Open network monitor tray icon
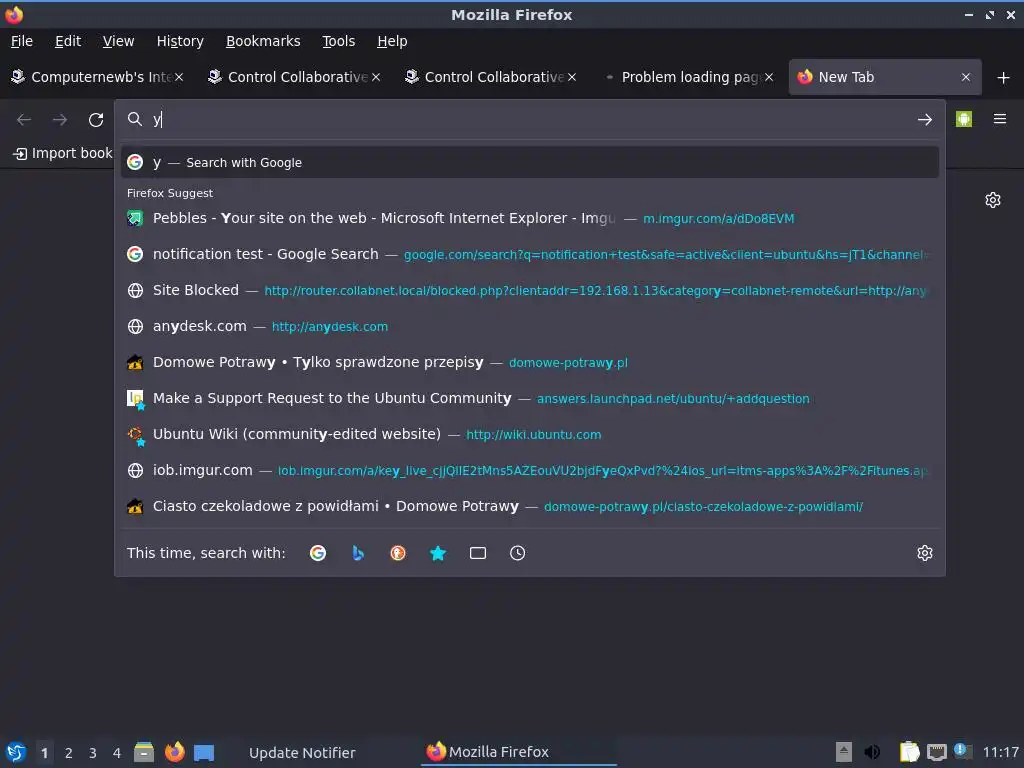Viewport: 1024px width, 768px height. pos(936,752)
